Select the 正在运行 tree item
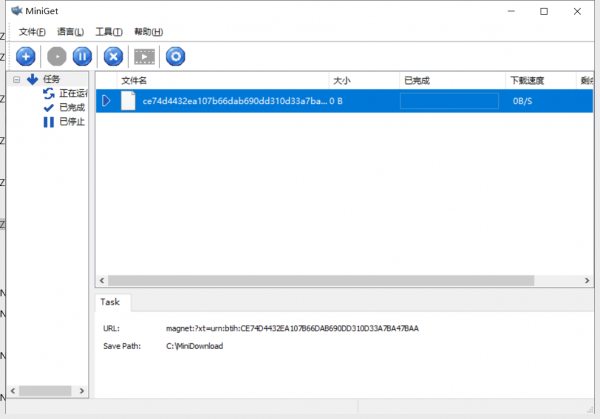 point(73,93)
